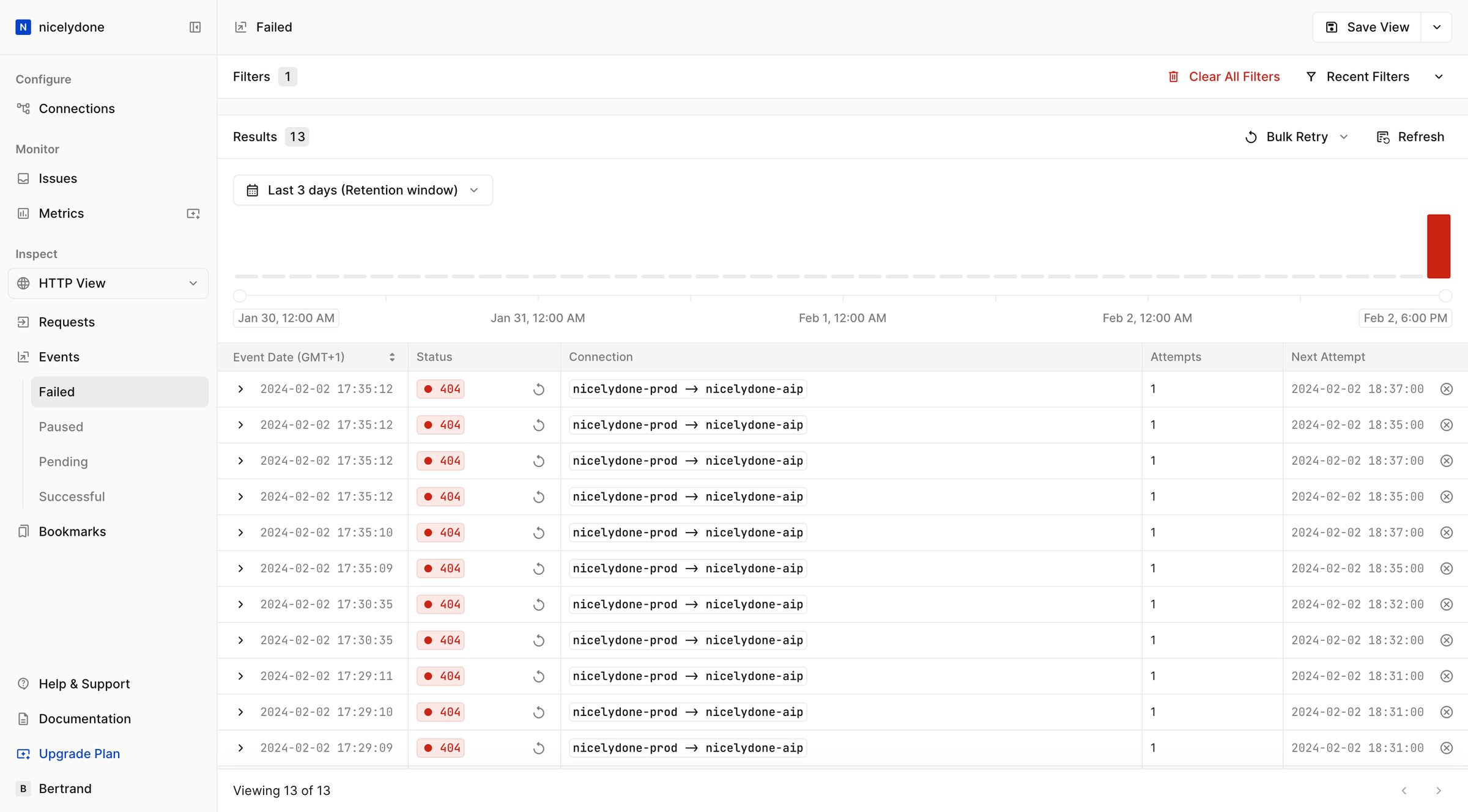
Task: Click the Refresh button
Action: [1410, 137]
